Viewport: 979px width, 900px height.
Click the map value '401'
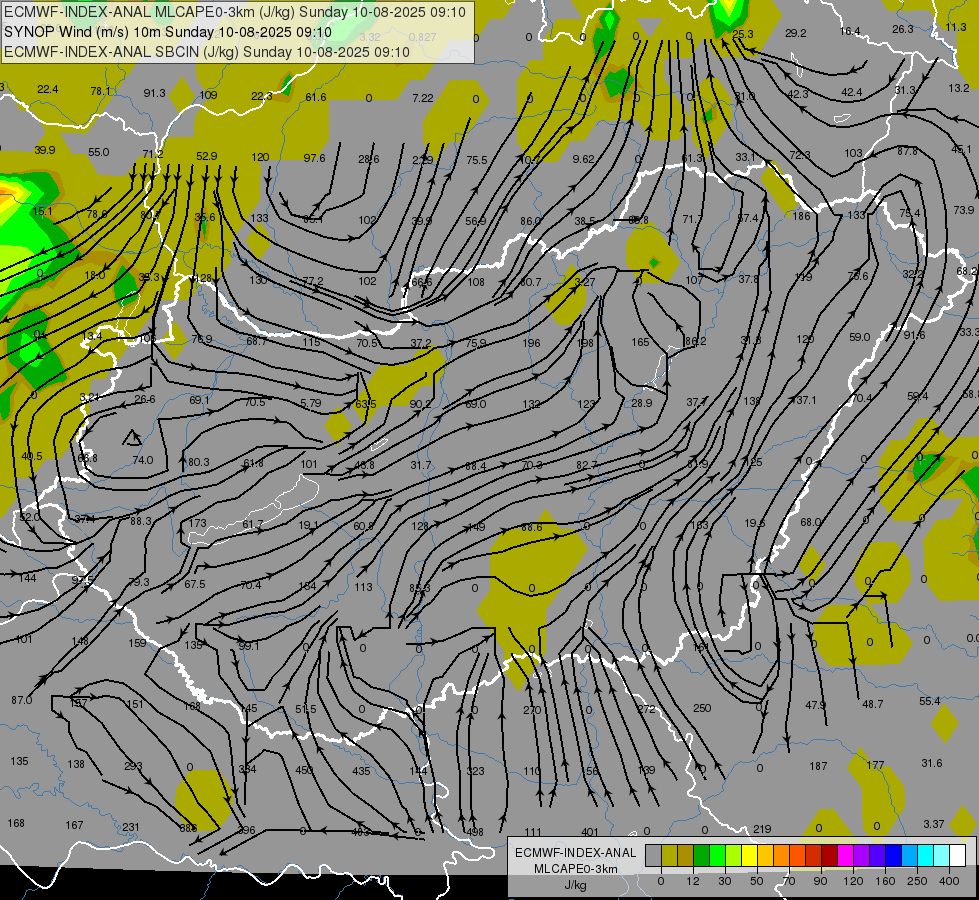pos(589,832)
